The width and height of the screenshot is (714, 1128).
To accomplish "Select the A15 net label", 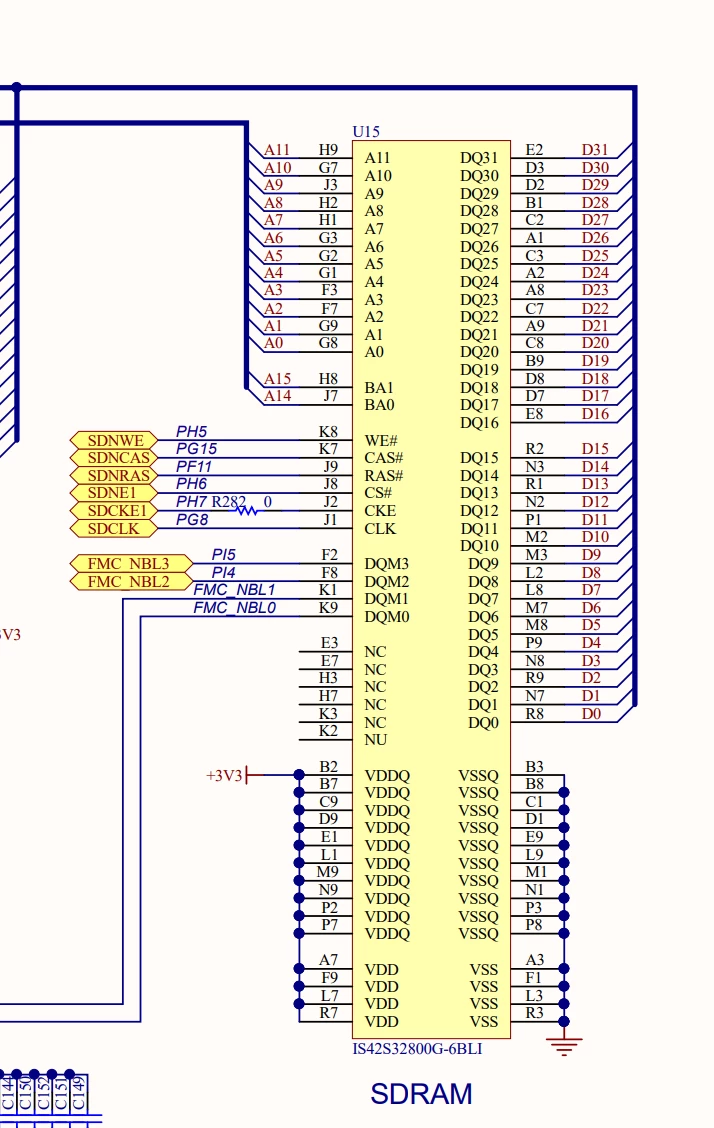I will click(x=278, y=378).
